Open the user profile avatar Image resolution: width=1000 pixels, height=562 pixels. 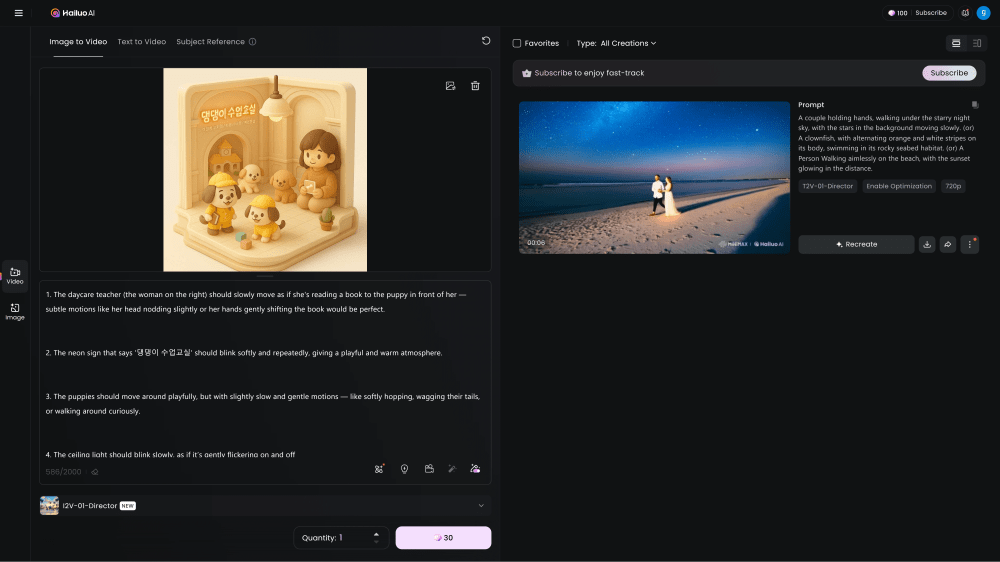coord(983,13)
